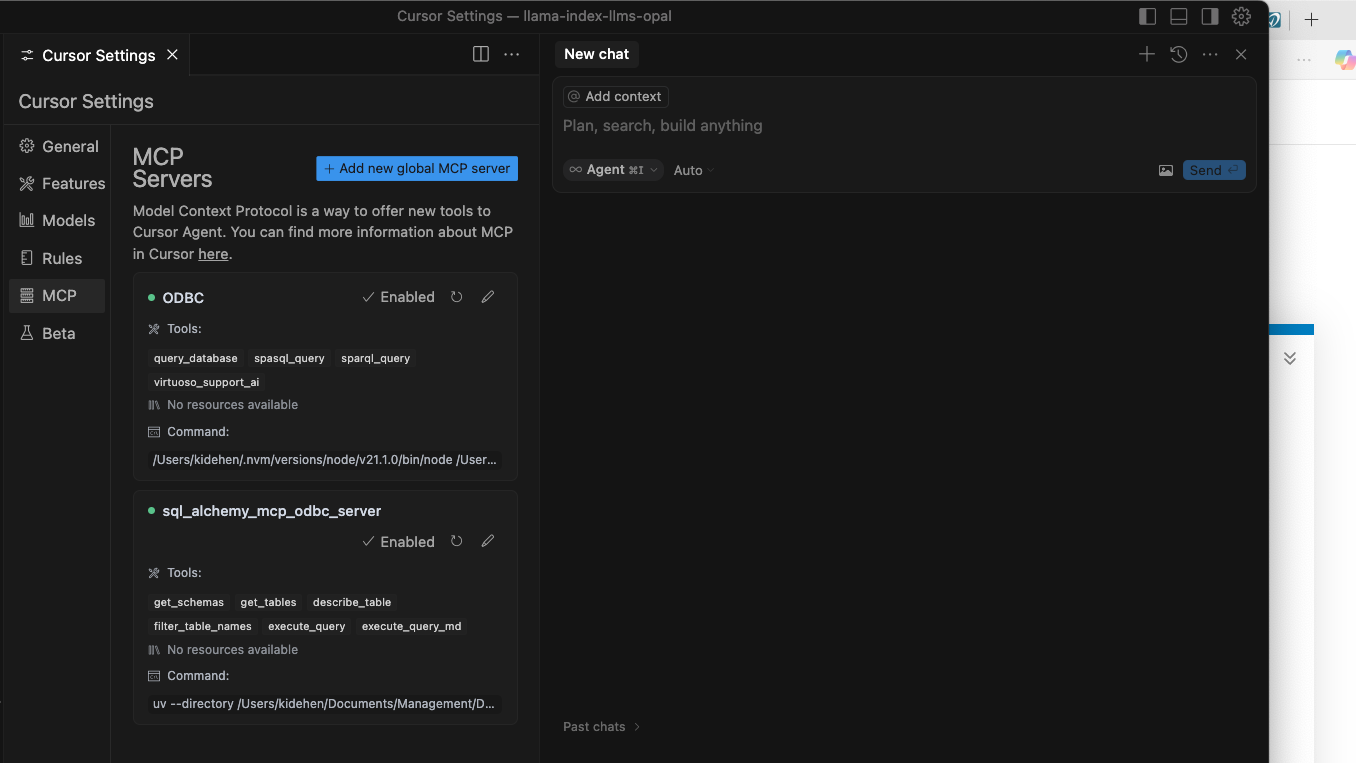Click the describe_table tool tag

click(x=352, y=602)
